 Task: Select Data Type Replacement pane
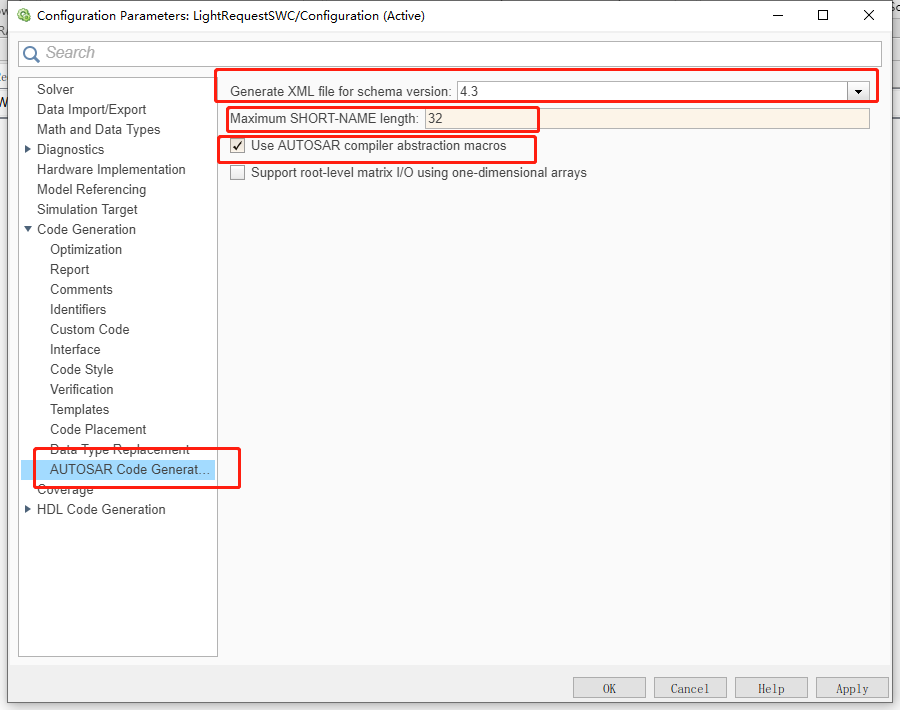(x=119, y=449)
